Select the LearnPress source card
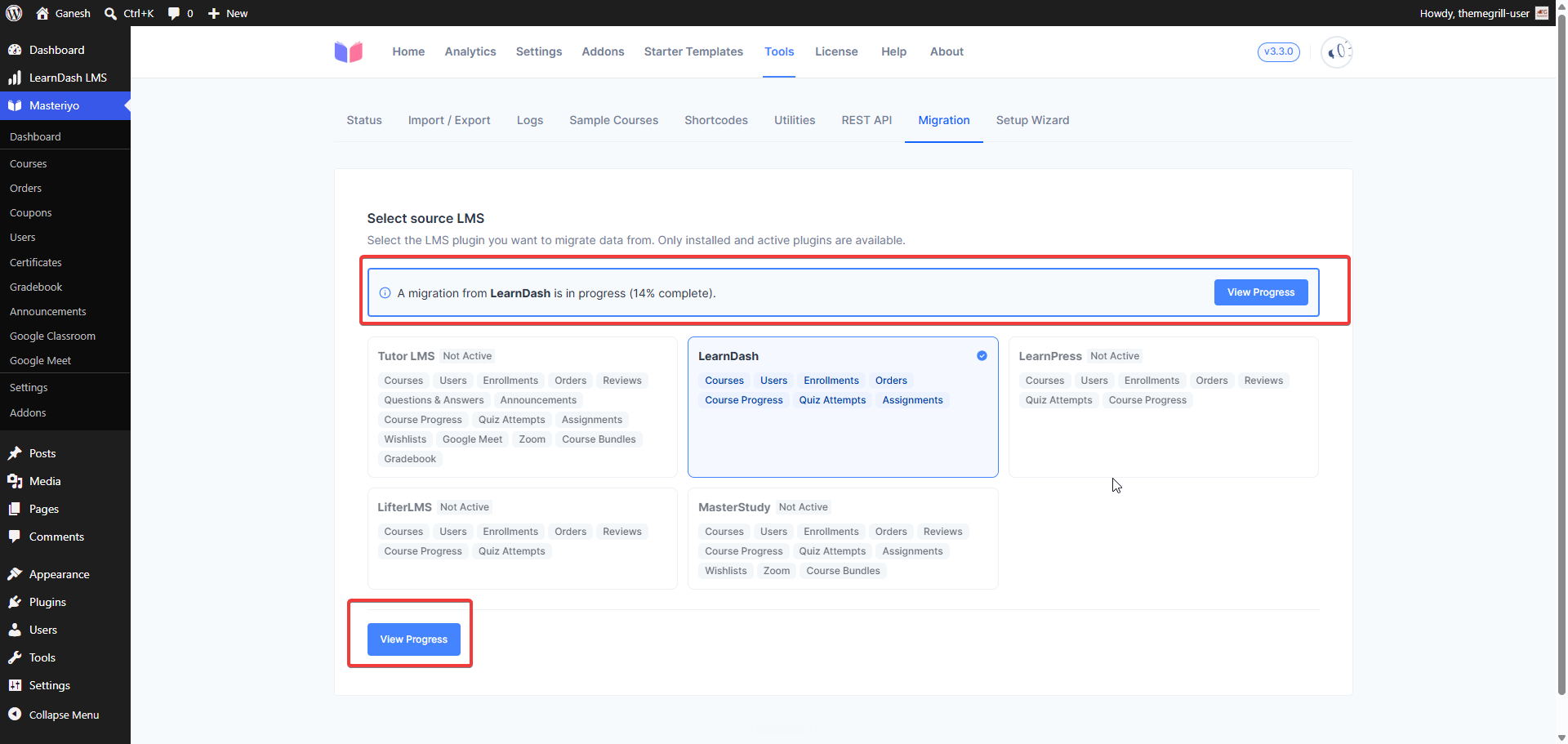The height and width of the screenshot is (744, 1568). coord(1163,407)
